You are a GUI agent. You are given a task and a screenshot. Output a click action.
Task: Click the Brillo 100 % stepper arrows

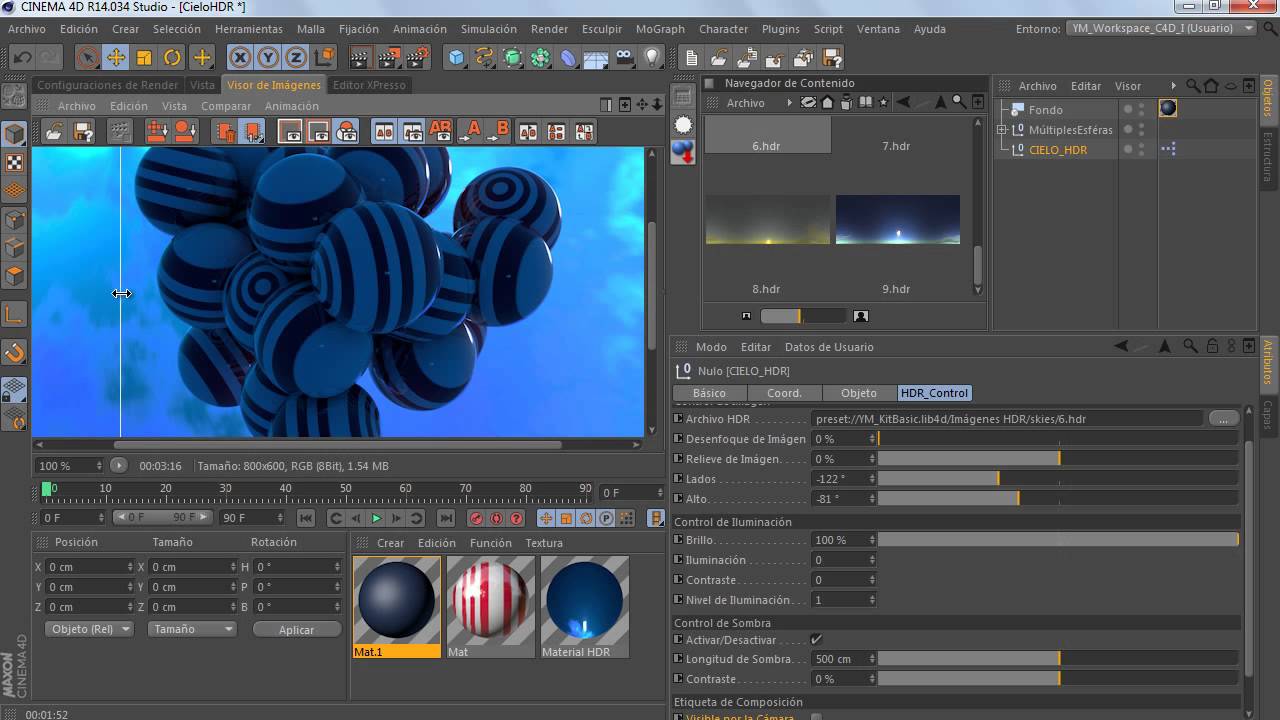pyautogui.click(x=873, y=539)
